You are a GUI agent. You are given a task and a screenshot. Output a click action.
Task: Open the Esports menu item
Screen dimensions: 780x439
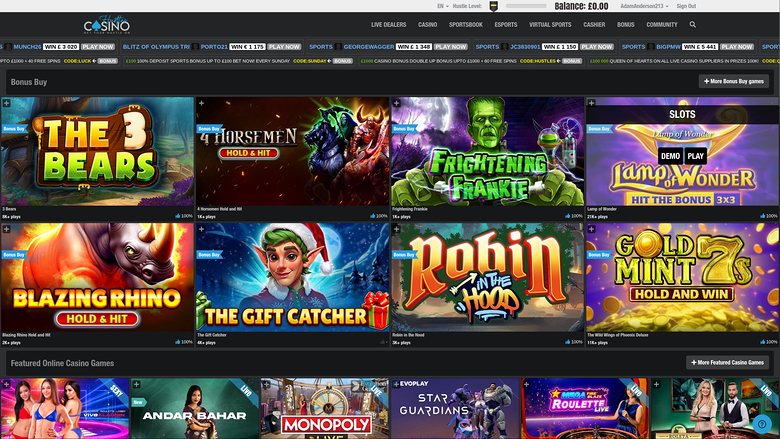[x=506, y=24]
